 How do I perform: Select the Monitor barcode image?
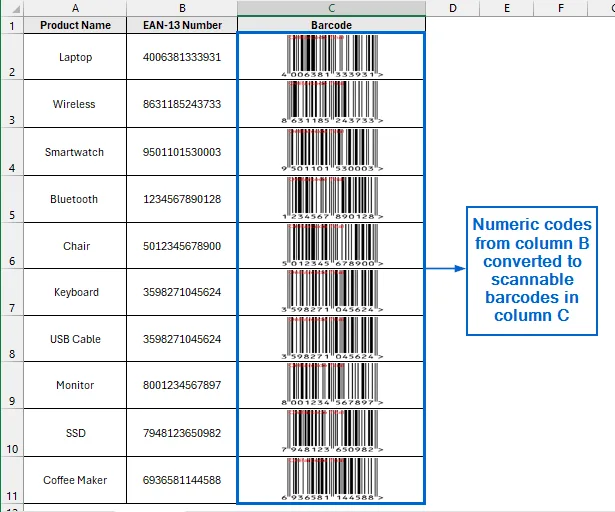[x=332, y=384]
